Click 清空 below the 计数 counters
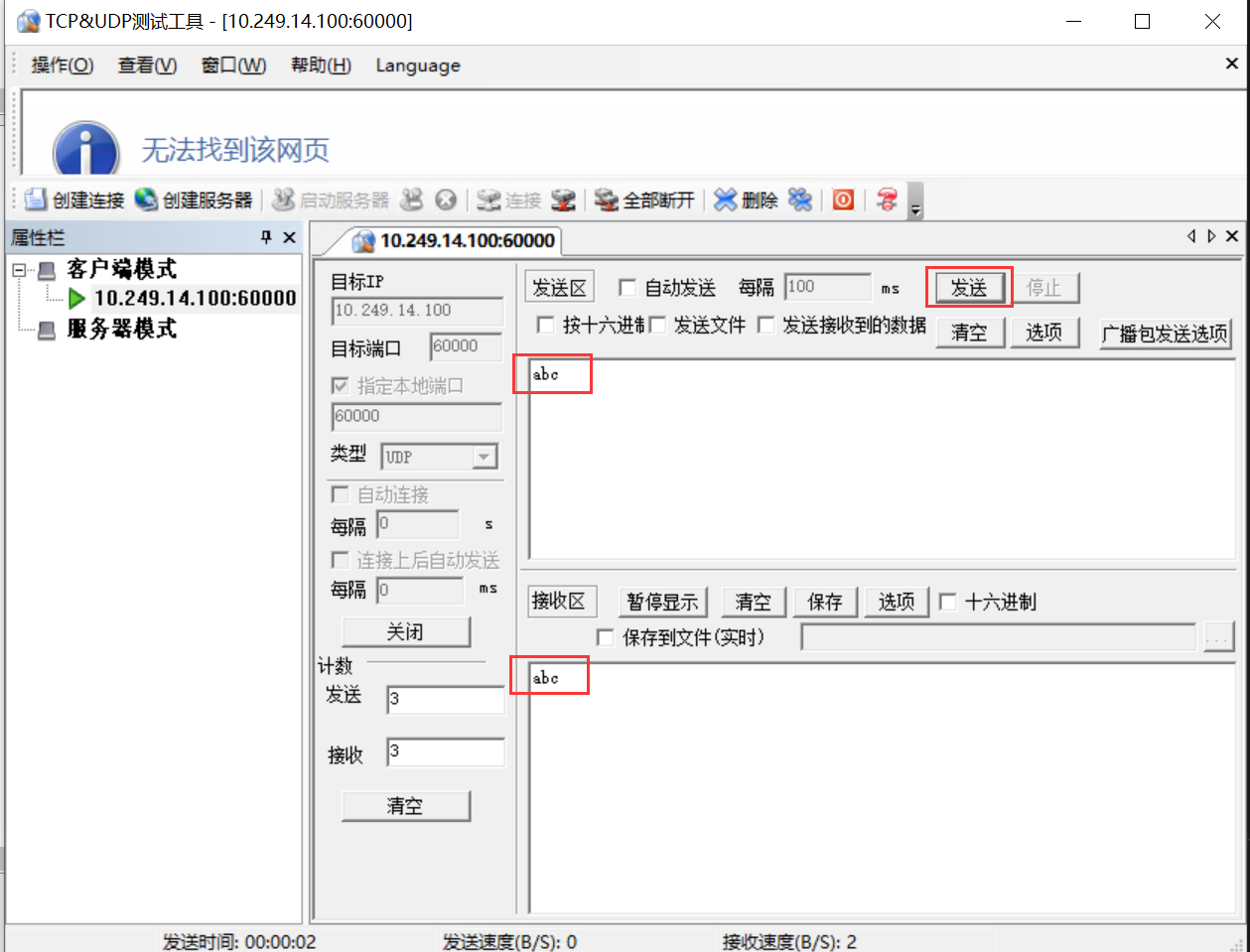 [x=405, y=806]
